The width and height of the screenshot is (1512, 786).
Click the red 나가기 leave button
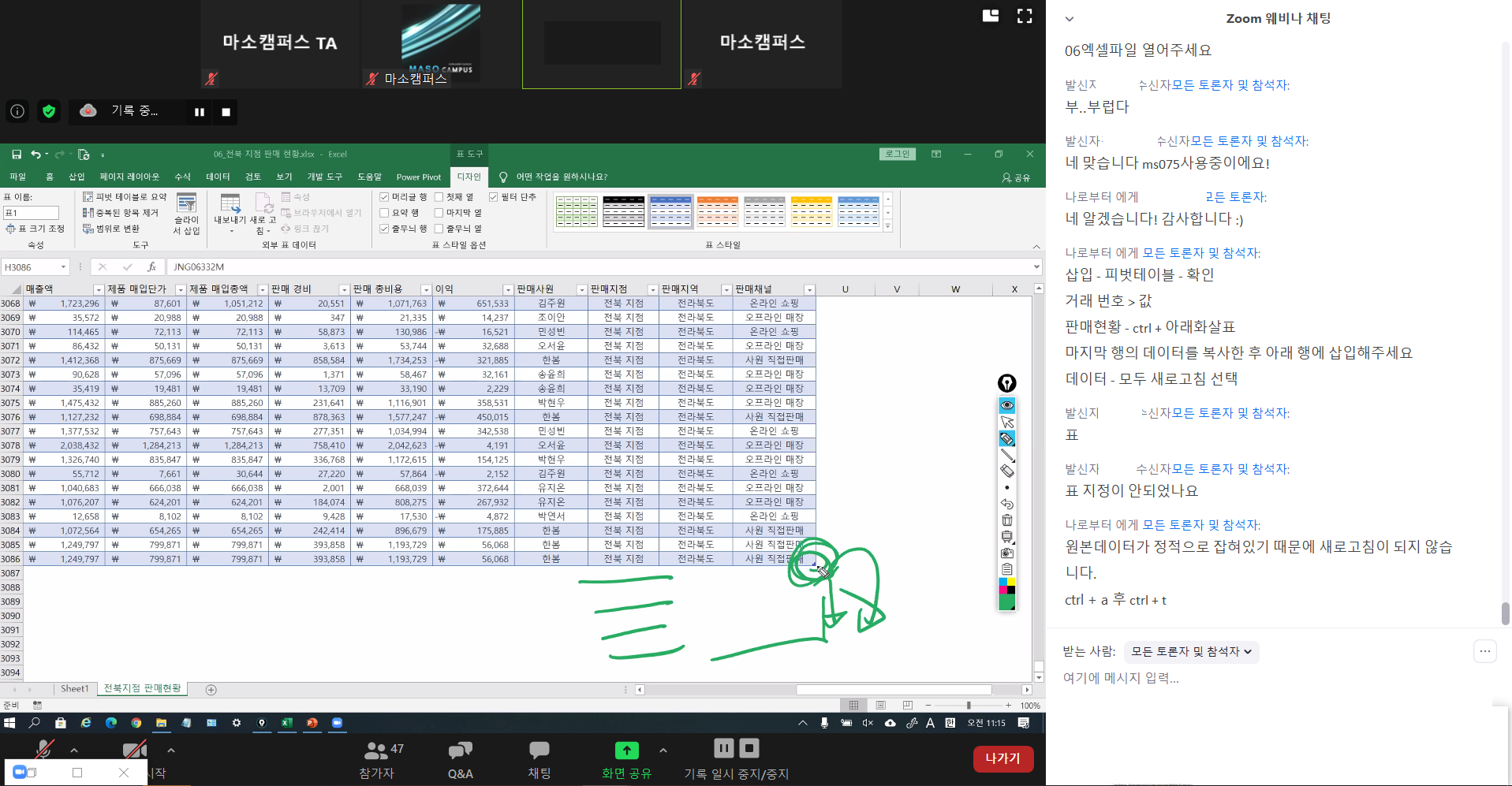pos(1002,758)
